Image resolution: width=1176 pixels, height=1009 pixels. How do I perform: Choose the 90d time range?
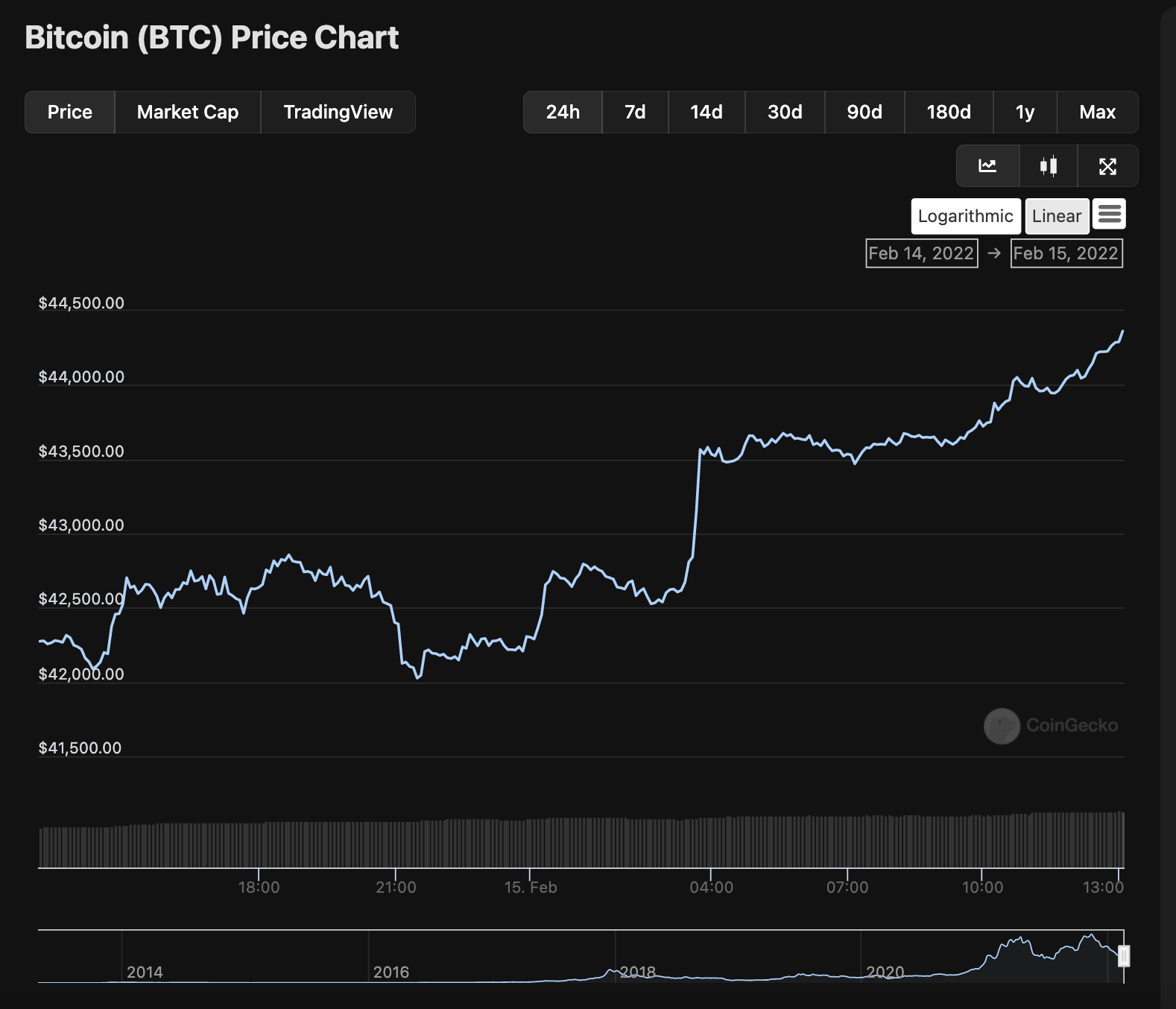(x=864, y=112)
